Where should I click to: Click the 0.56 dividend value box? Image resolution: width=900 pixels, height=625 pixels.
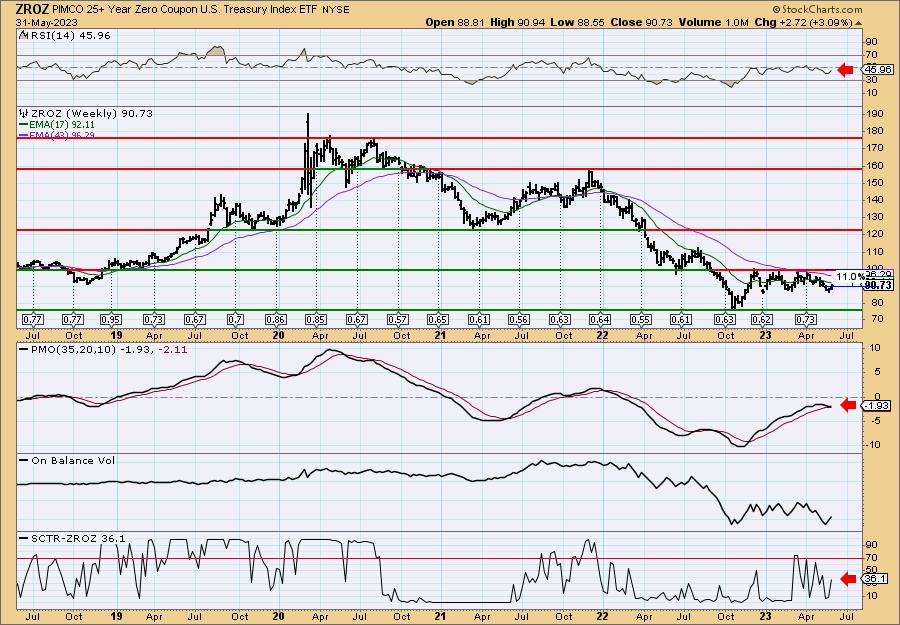pyautogui.click(x=519, y=319)
